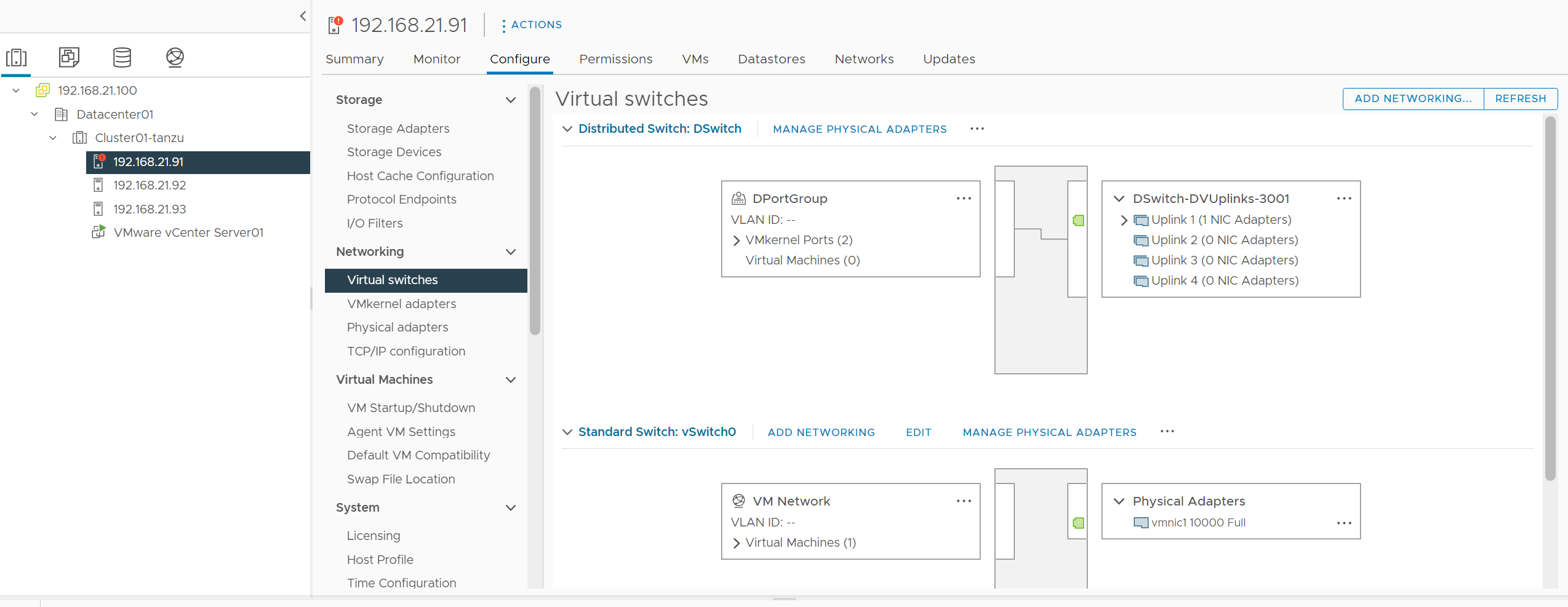Collapse the DSwitch-DVUplinks-3001 box
The height and width of the screenshot is (607, 1568).
tap(1119, 199)
